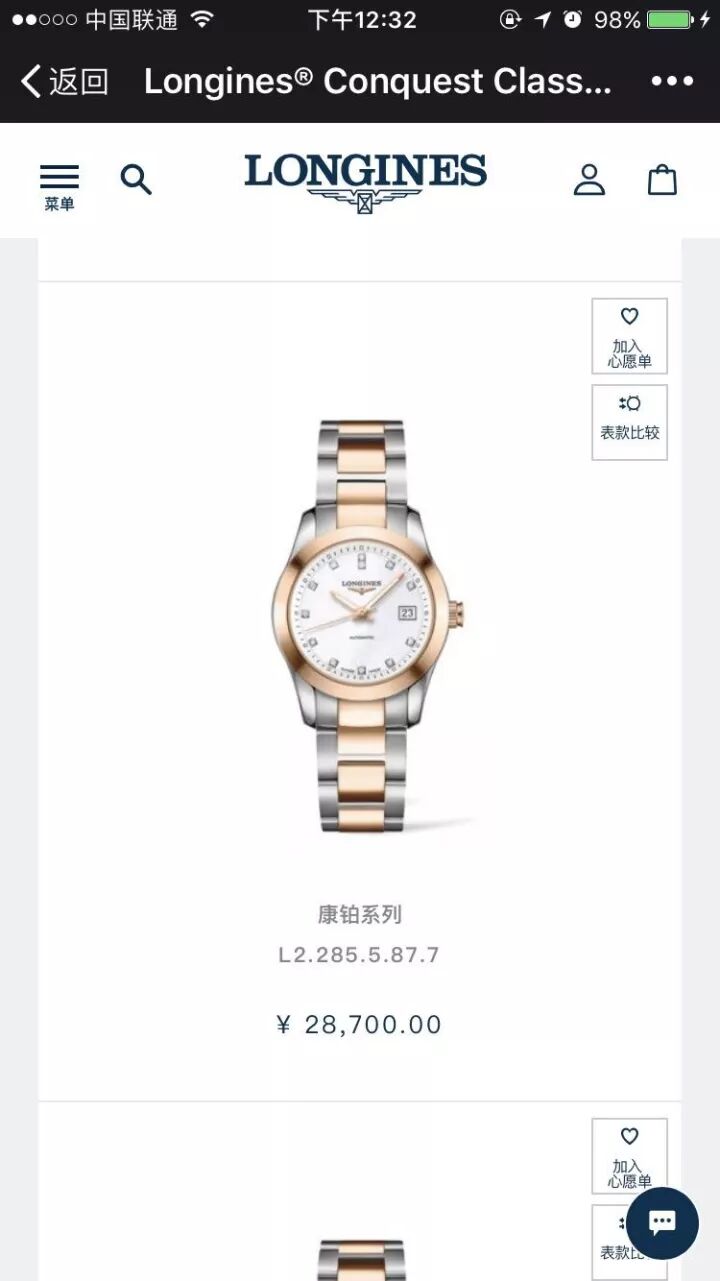Toggle 表款比较 compare for the second watch
The width and height of the screenshot is (720, 1281).
pos(630,1241)
